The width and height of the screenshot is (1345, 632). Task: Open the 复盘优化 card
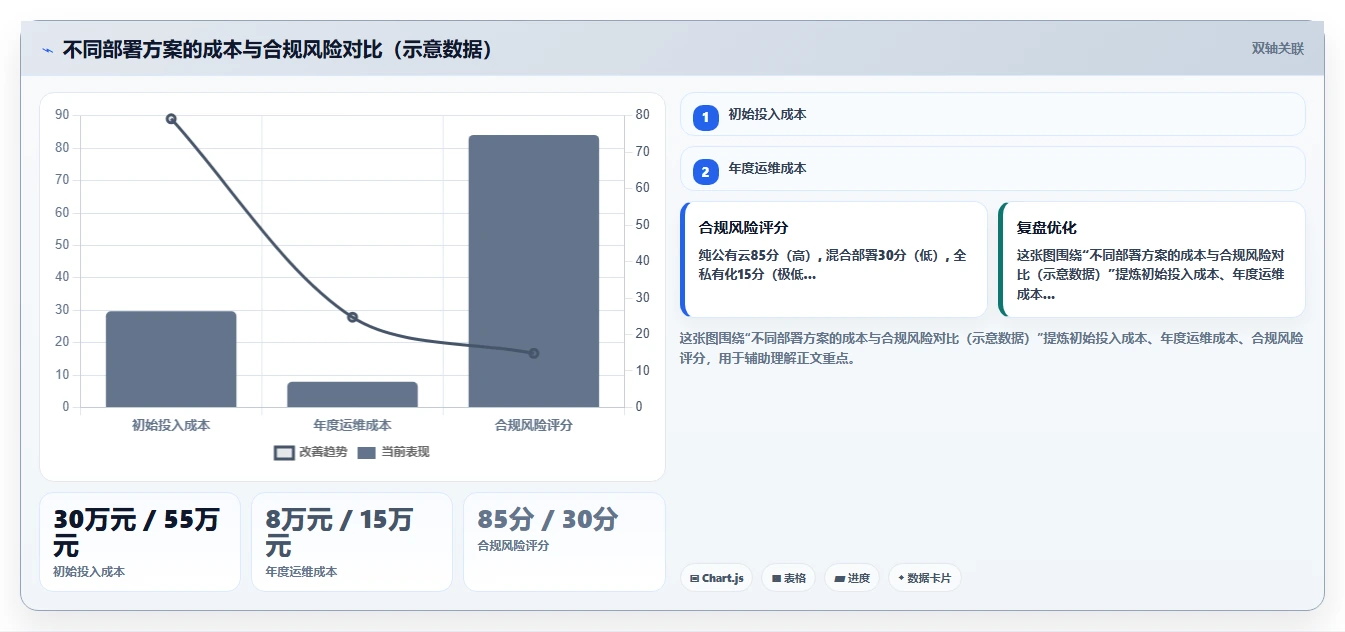1152,260
